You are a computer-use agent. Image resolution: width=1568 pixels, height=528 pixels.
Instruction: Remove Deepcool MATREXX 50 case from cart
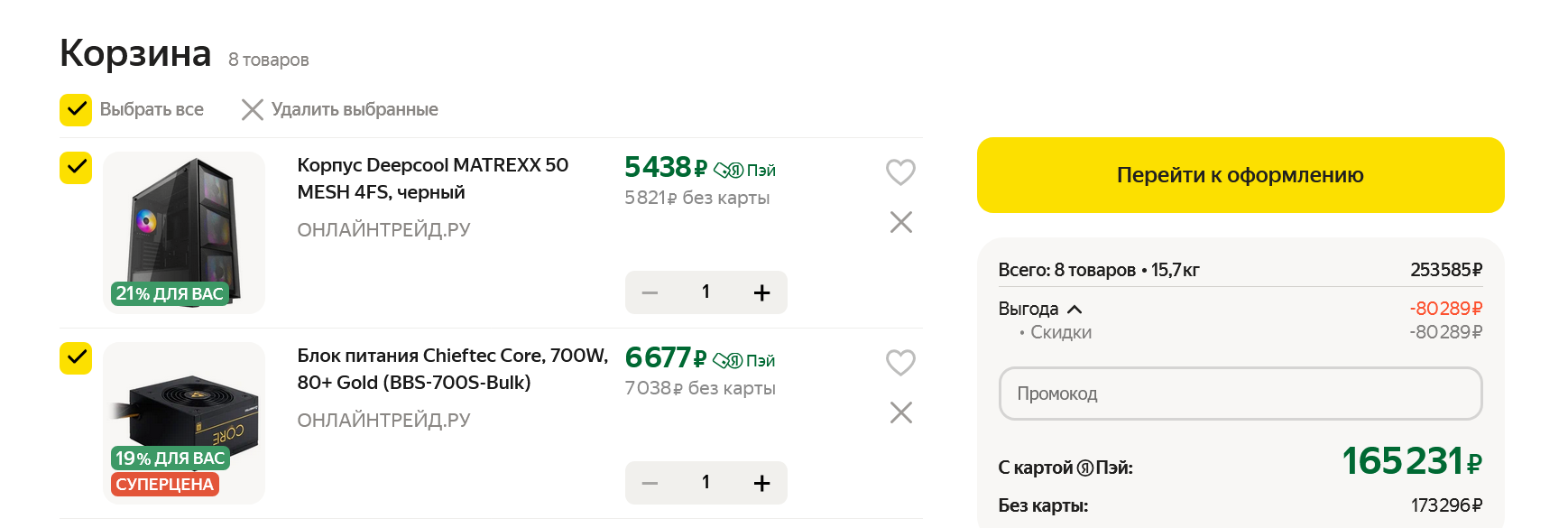900,222
